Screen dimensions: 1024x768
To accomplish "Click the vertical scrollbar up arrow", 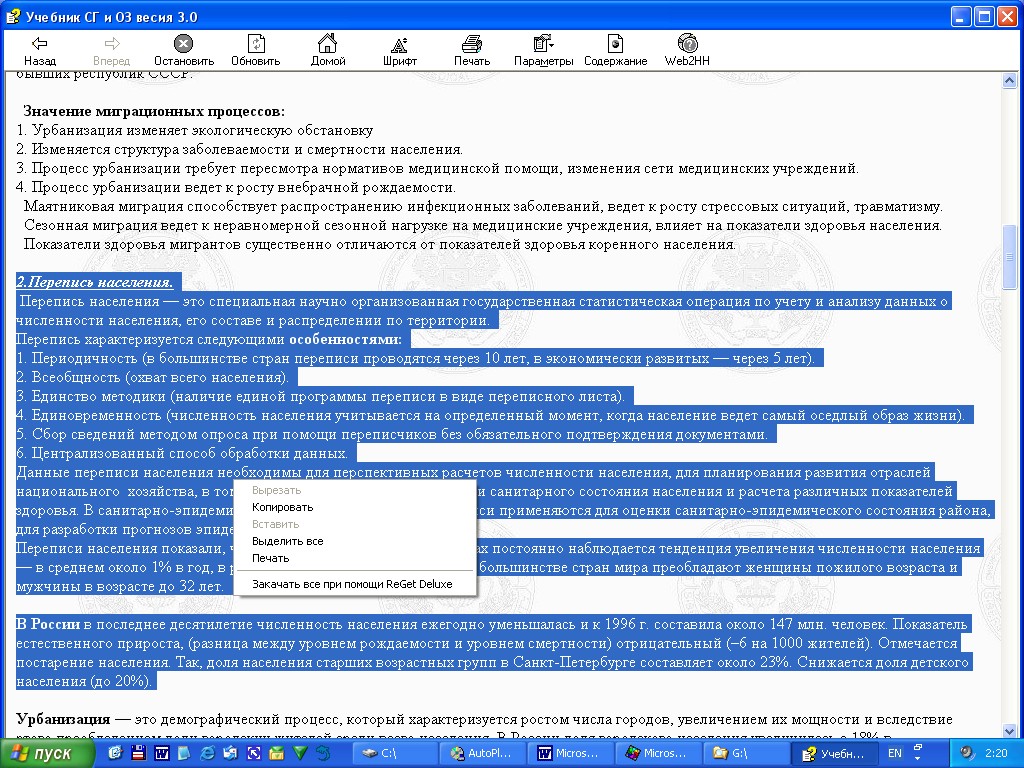I will pyautogui.click(x=1010, y=82).
